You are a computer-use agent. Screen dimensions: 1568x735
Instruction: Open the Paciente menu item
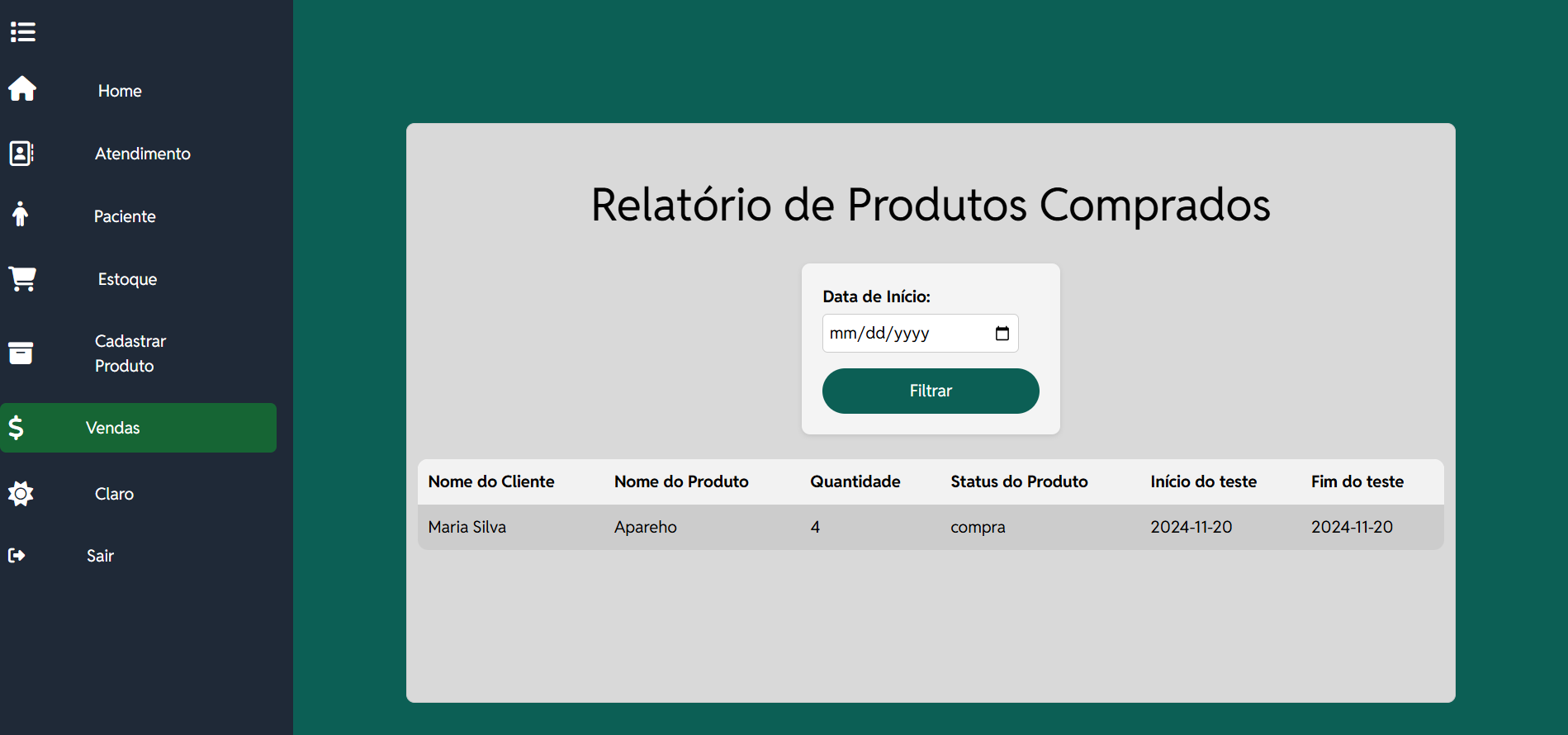coord(125,216)
